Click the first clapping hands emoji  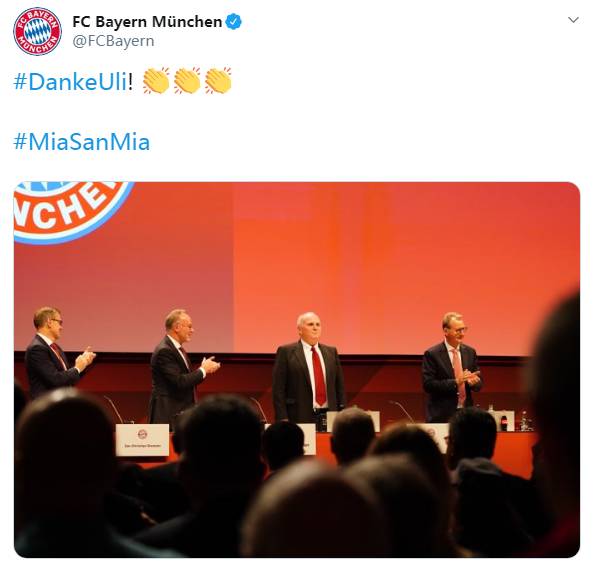[156, 80]
